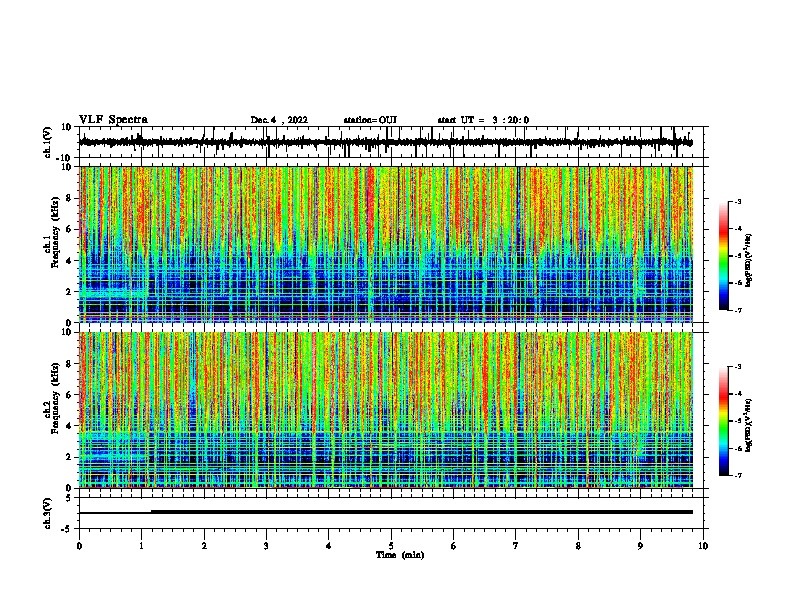Click the "6" minute tick on the time axis
792x612 pixels.
point(454,546)
